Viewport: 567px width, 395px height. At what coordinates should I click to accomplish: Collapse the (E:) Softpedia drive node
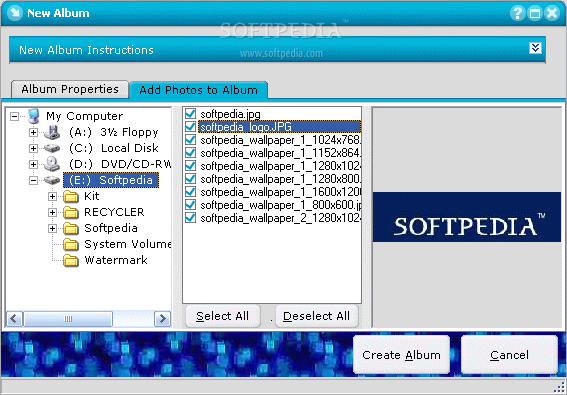[x=33, y=180]
